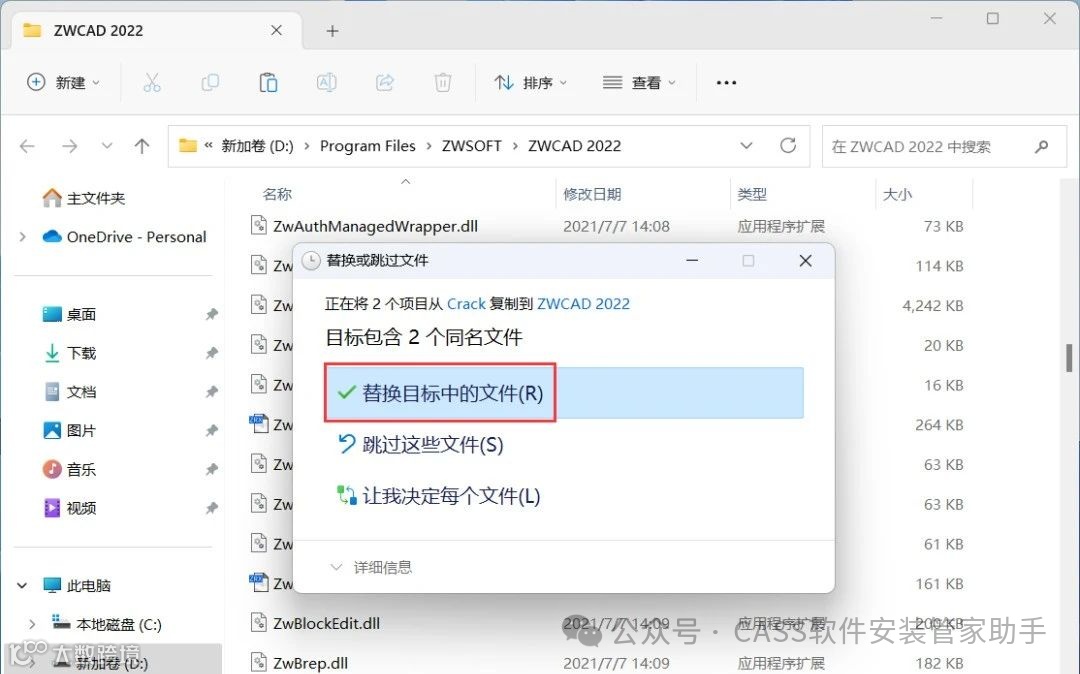Viewport: 1080px width, 674px height.
Task: Close the ZWCAD 2022 tab
Action: [x=276, y=30]
